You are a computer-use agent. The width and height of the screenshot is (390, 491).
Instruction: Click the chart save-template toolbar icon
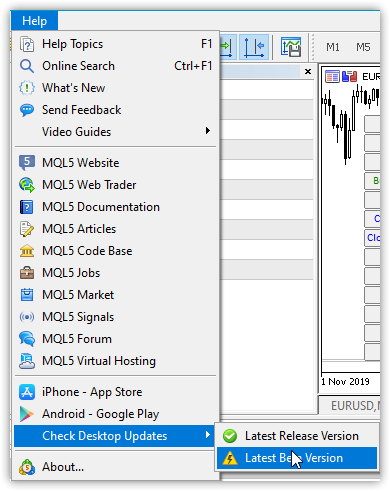[291, 47]
